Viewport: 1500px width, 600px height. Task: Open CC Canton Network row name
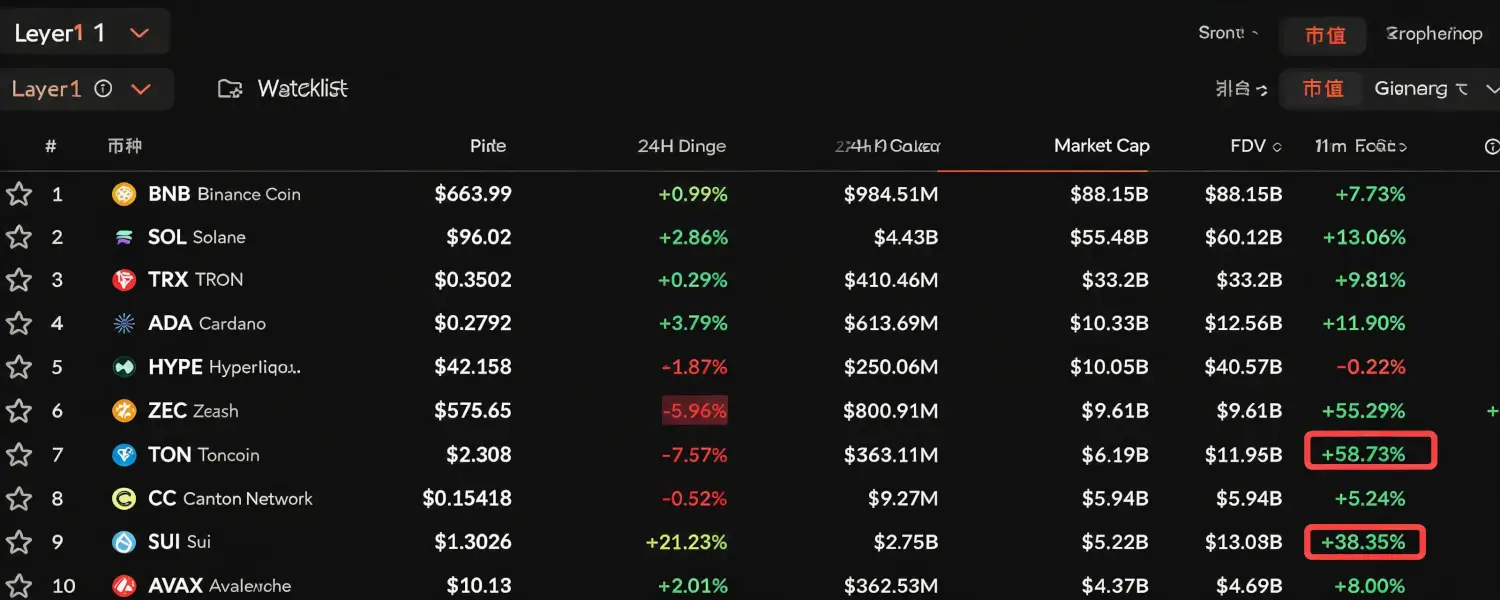[230, 498]
